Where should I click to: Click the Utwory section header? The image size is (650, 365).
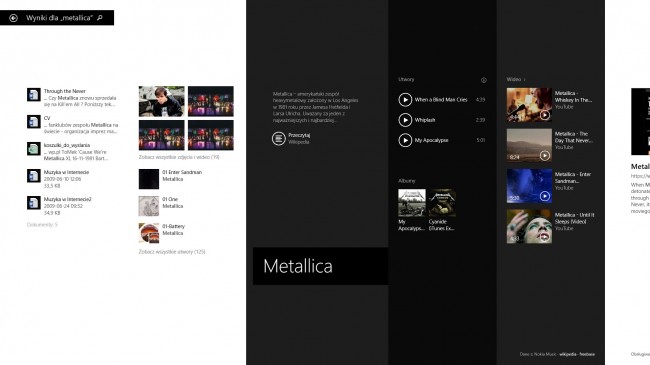click(x=406, y=79)
